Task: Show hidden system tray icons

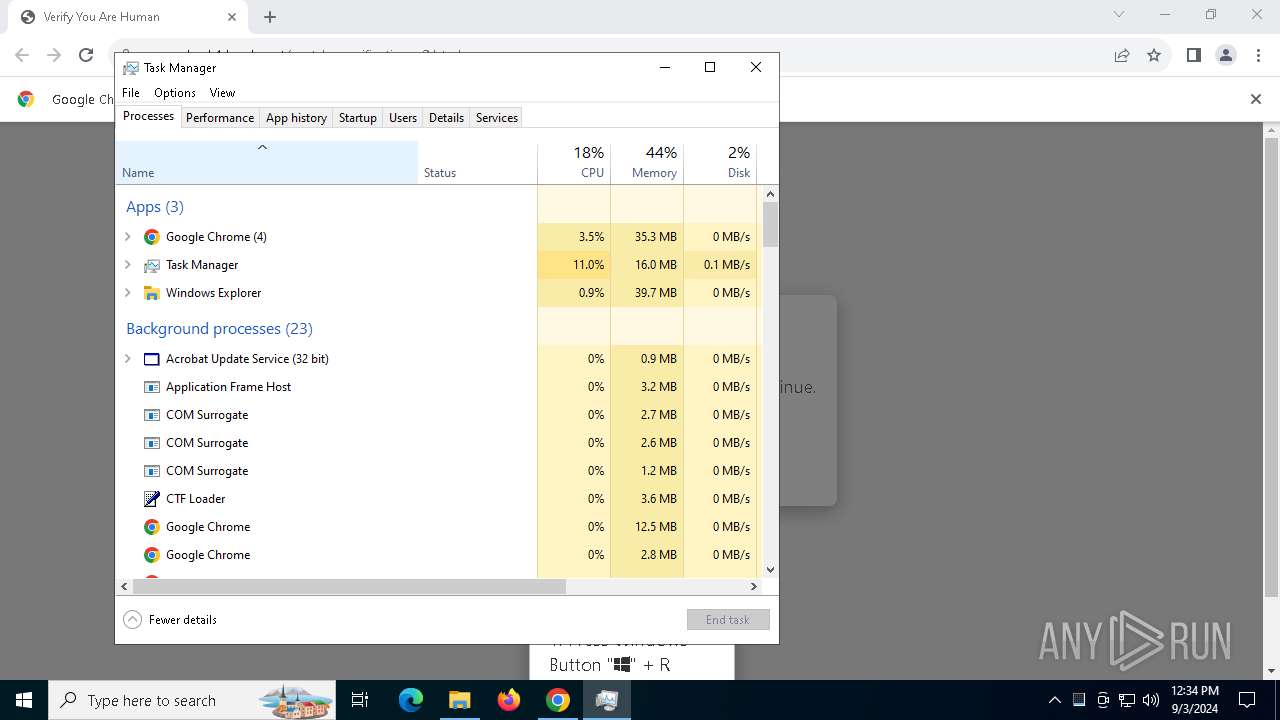Action: pos(1055,700)
